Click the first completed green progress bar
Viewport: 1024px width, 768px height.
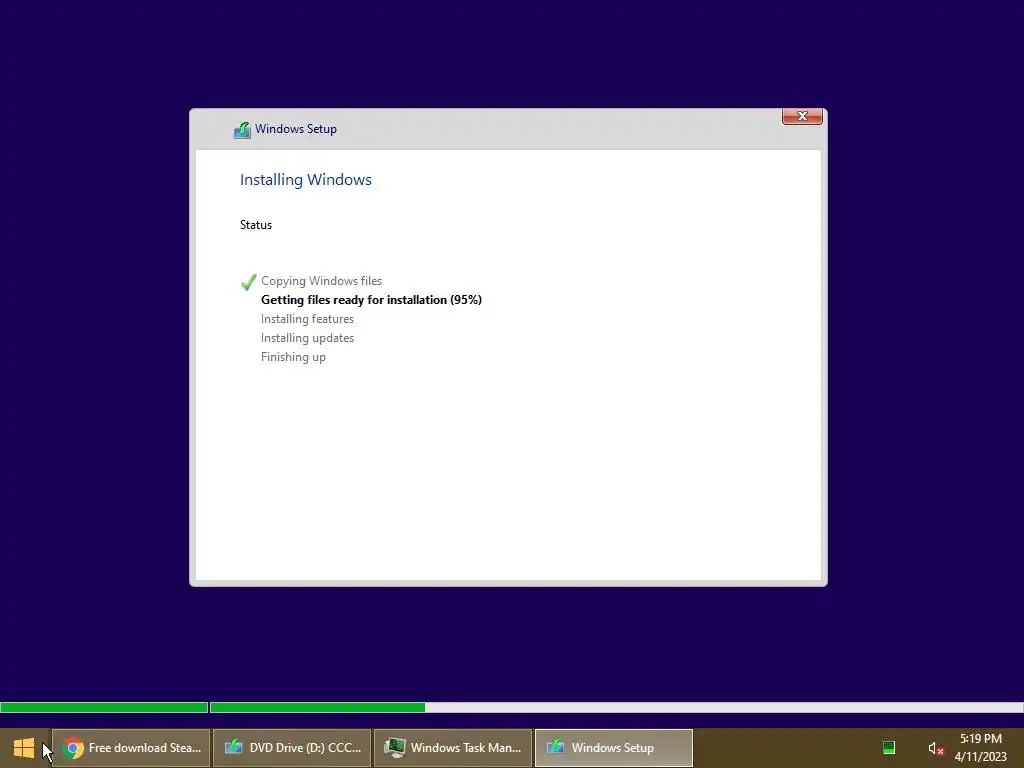click(x=104, y=707)
